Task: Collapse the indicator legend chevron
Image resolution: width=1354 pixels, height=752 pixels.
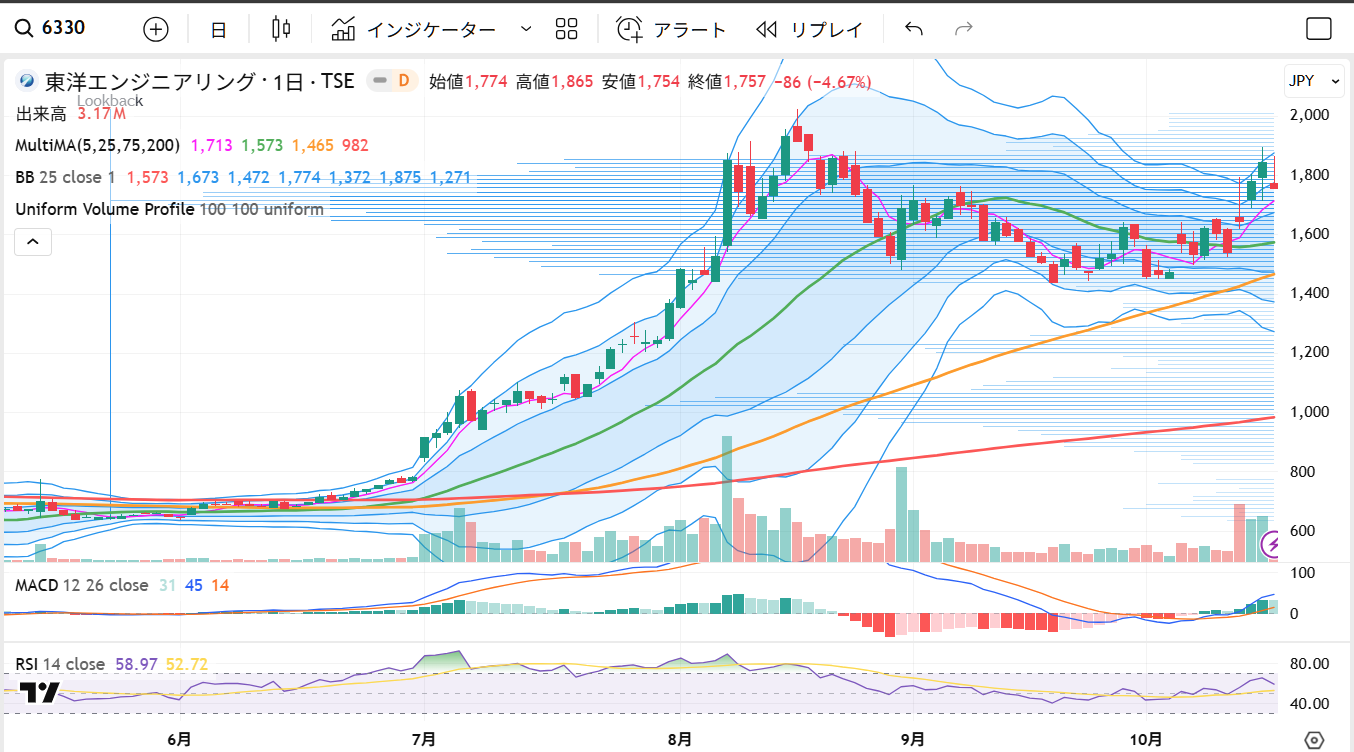Action: pyautogui.click(x=32, y=241)
